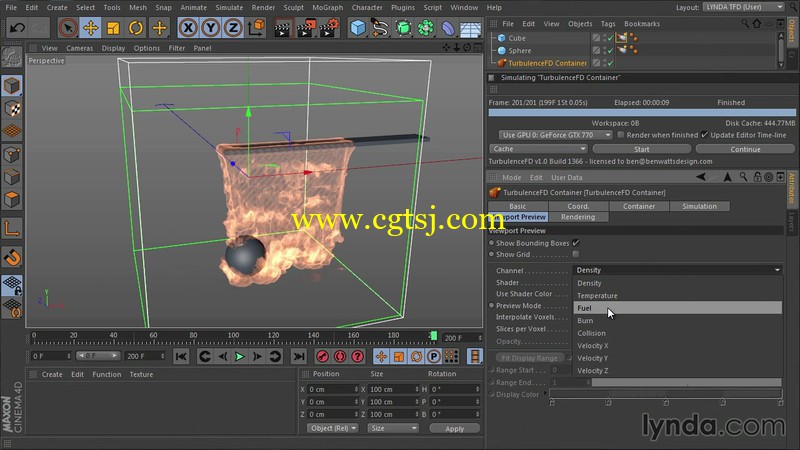Switch to the Simulation tab
The image size is (800, 450).
699,206
